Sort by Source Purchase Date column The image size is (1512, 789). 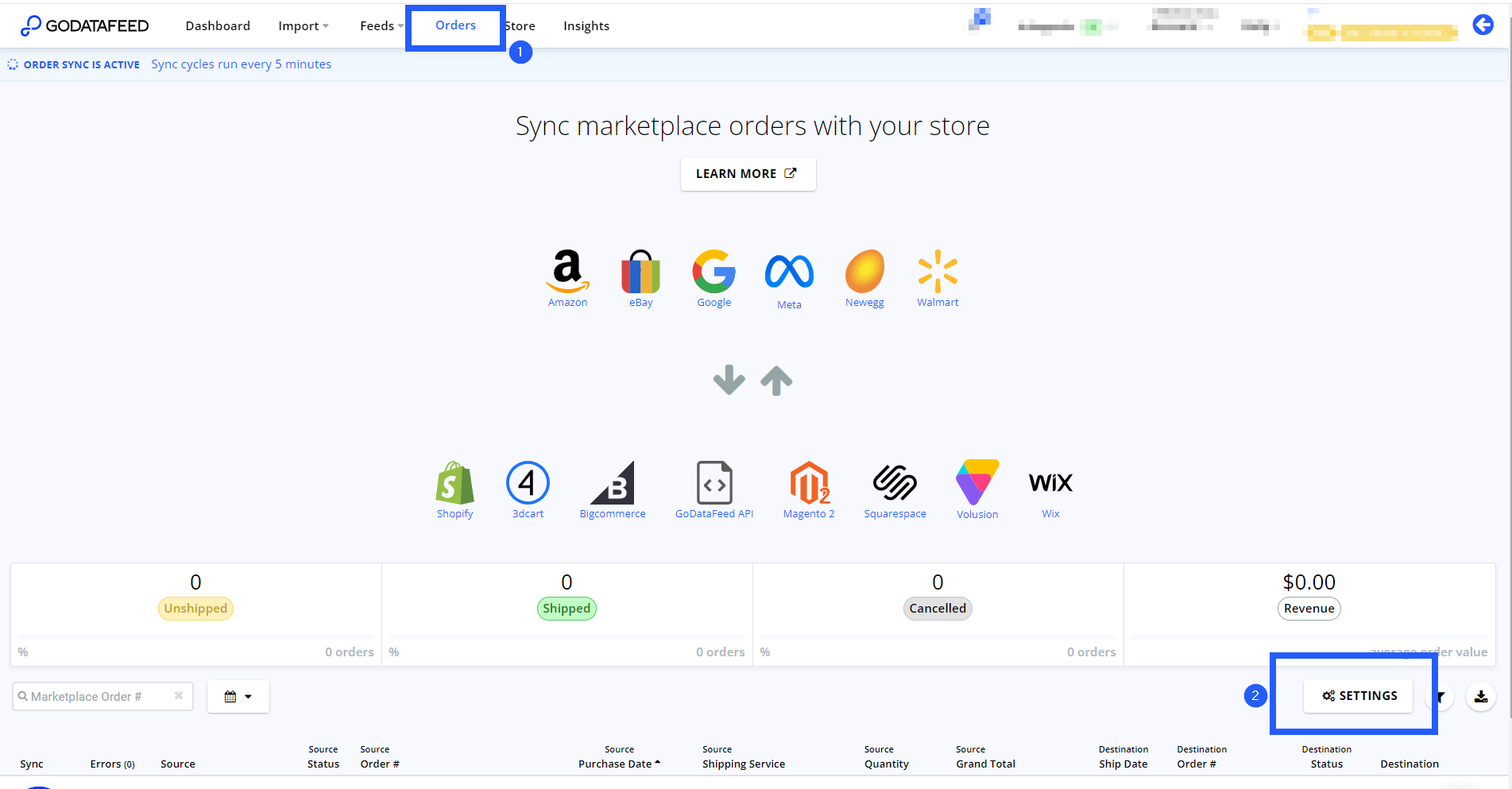tap(619, 757)
